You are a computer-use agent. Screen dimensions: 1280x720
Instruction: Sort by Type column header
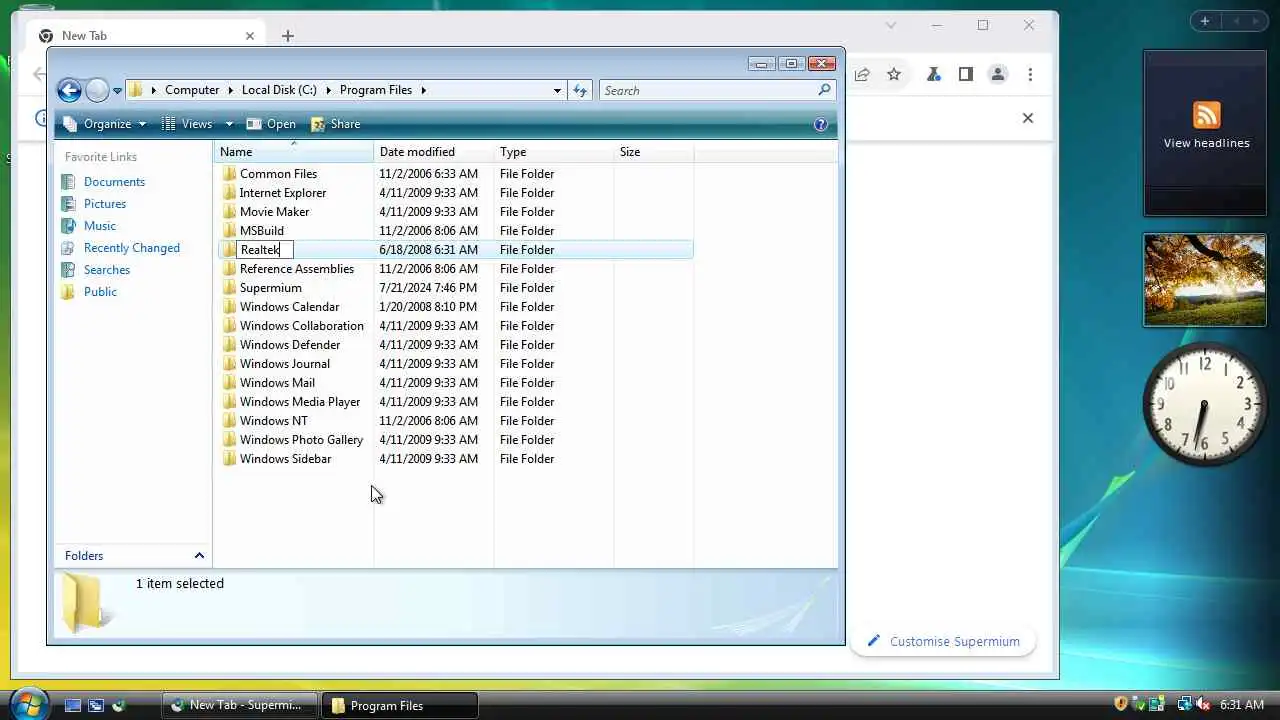(554, 152)
